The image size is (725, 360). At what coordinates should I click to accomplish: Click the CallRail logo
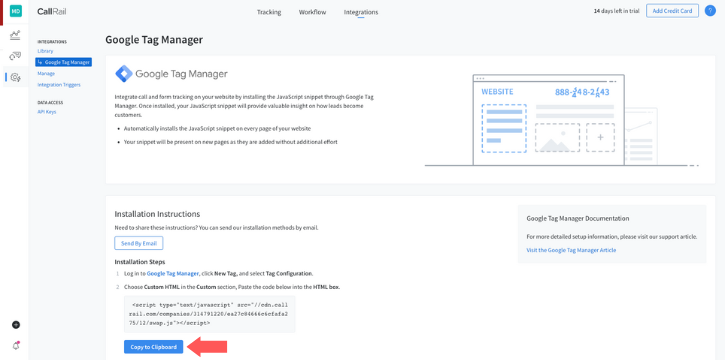(52, 12)
